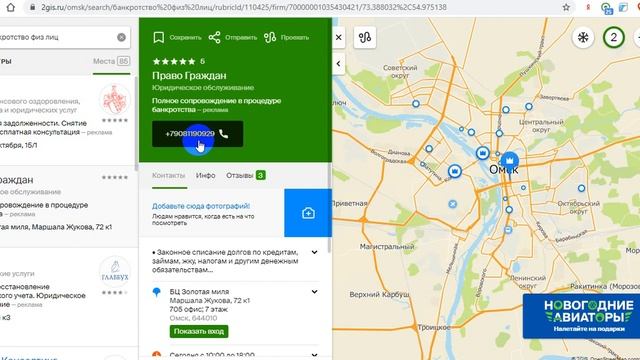Image resolution: width=640 pixels, height=360 pixels.
Task: Click the browser home icon
Action: pyautogui.click(x=11, y=7)
